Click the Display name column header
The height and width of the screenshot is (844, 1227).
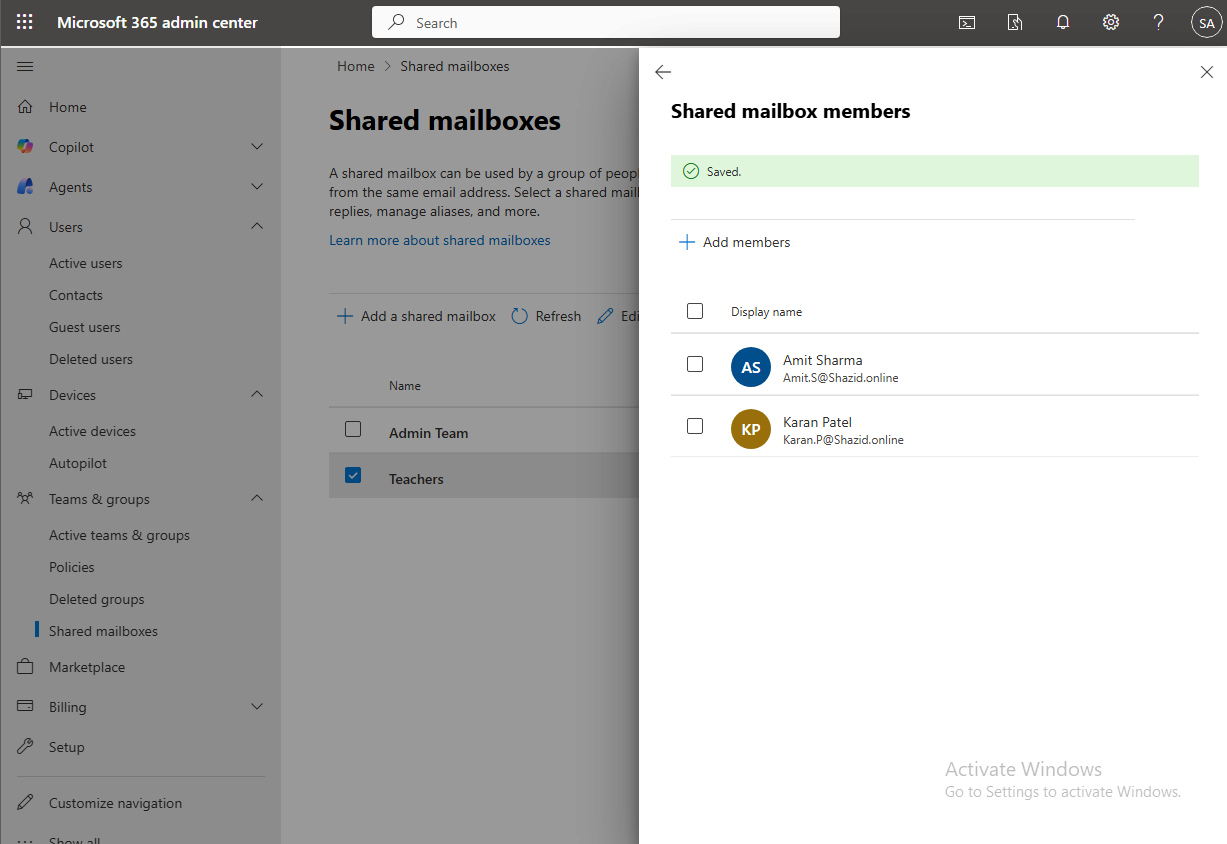point(767,312)
